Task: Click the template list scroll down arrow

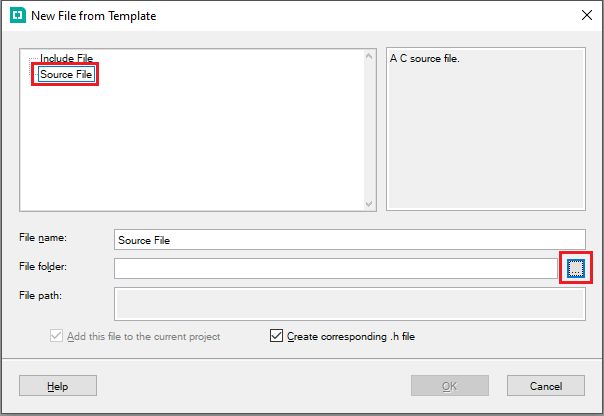Action: pyautogui.click(x=369, y=204)
